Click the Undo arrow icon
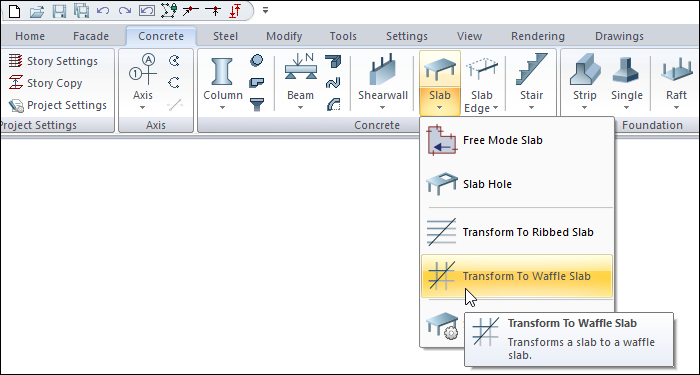 103,10
